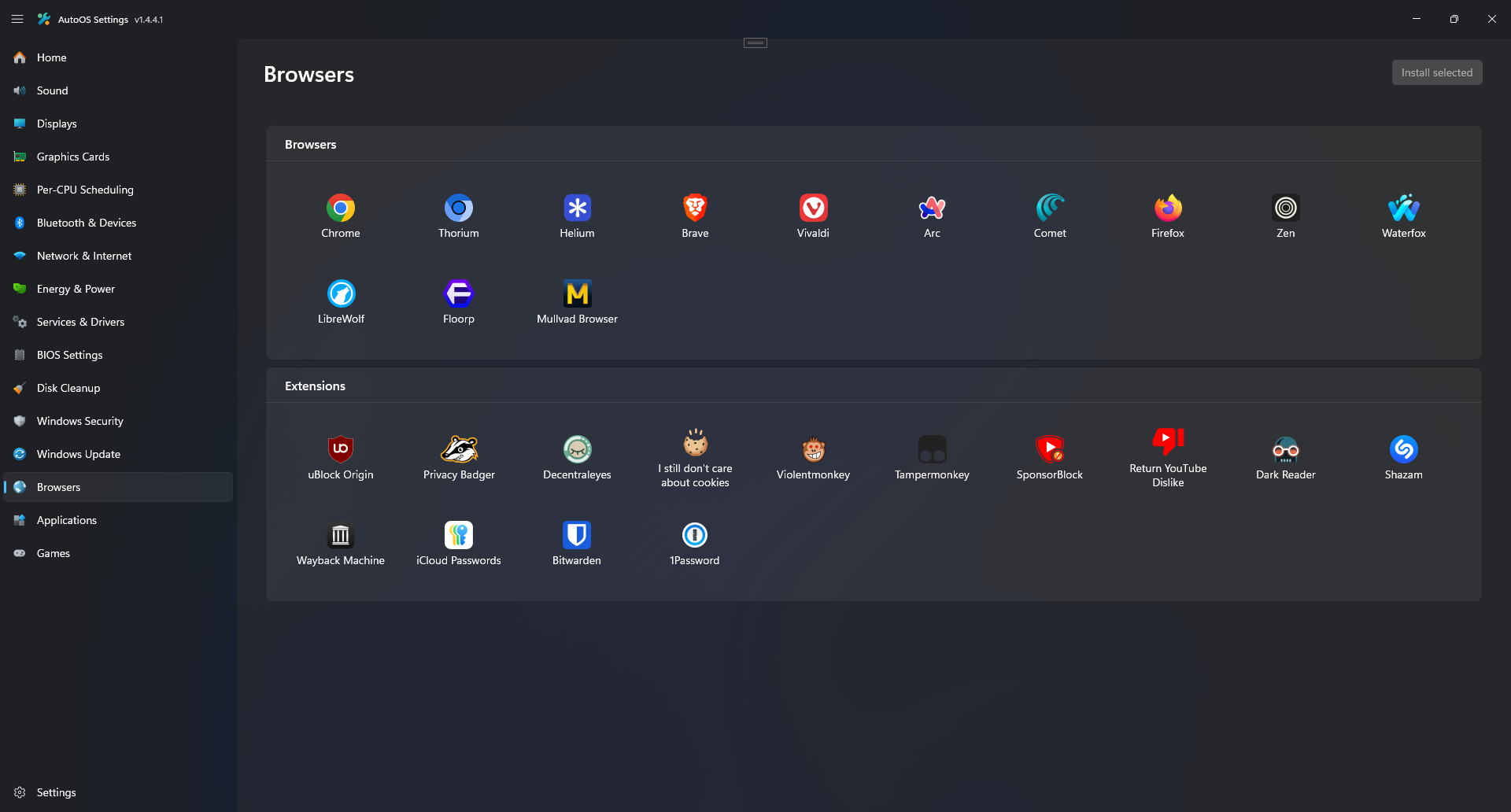Select the Thorium browser icon

[x=459, y=208]
